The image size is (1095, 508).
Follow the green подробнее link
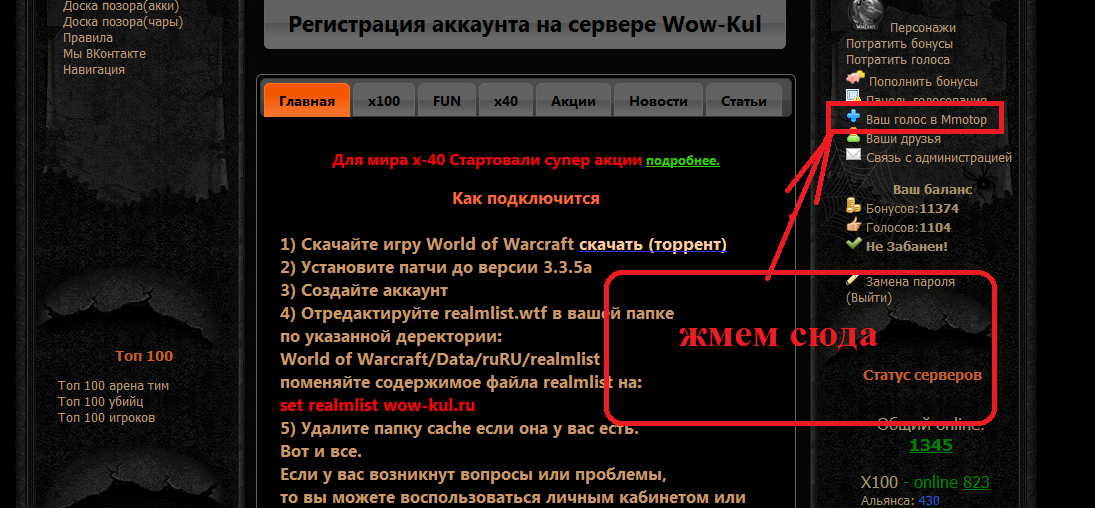(x=683, y=161)
